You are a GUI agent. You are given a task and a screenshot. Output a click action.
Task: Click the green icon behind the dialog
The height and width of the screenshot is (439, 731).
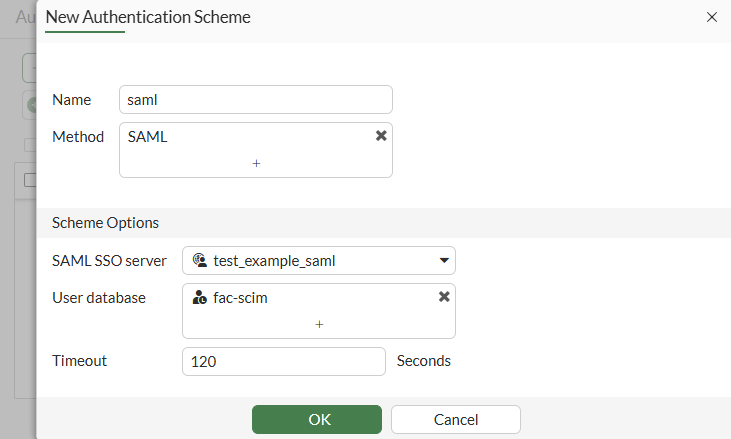click(x=31, y=104)
